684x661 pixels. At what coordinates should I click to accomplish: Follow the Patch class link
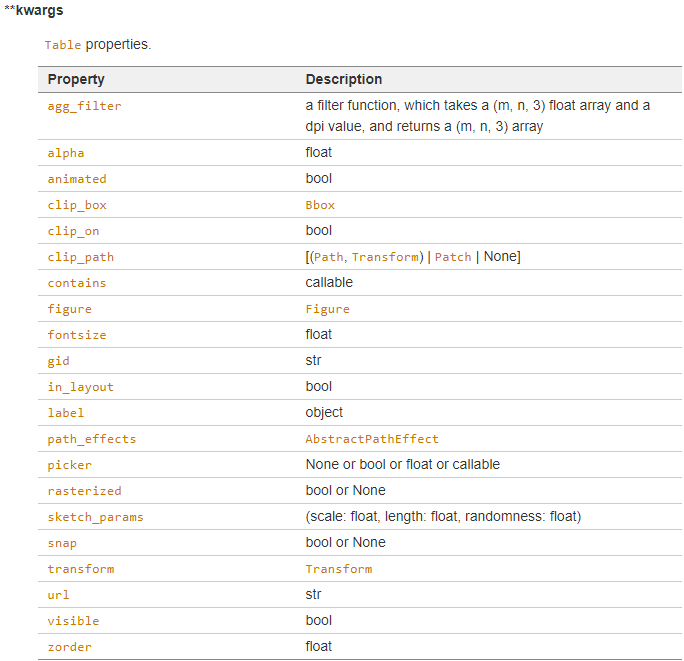click(453, 257)
